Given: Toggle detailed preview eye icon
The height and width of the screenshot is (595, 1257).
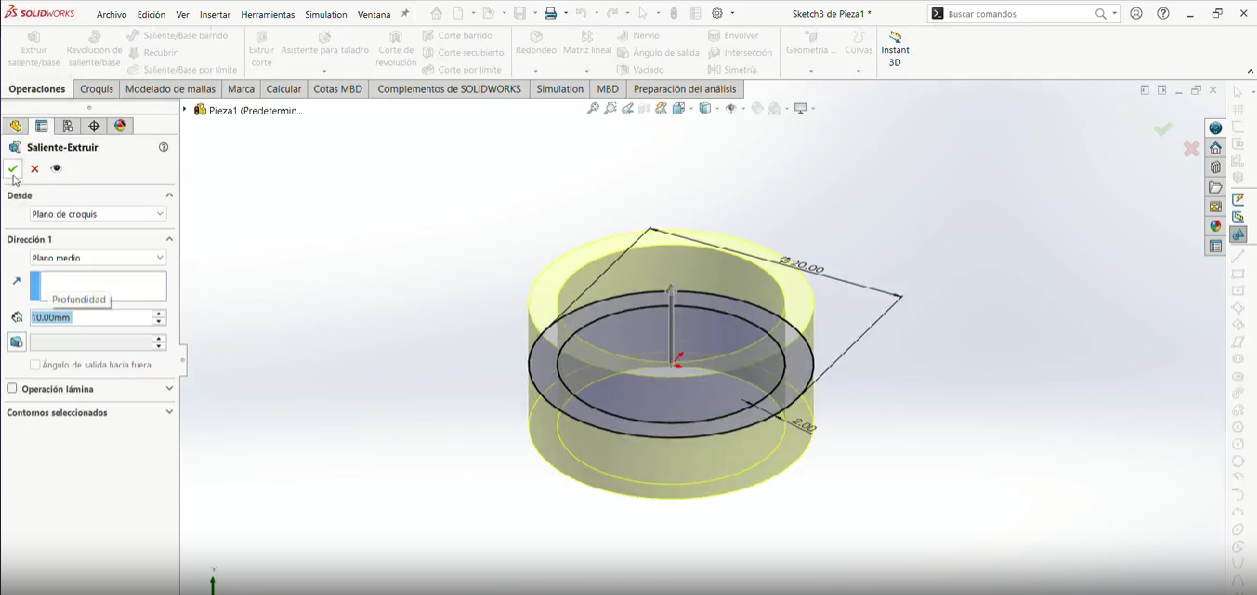Looking at the screenshot, I should (56, 169).
